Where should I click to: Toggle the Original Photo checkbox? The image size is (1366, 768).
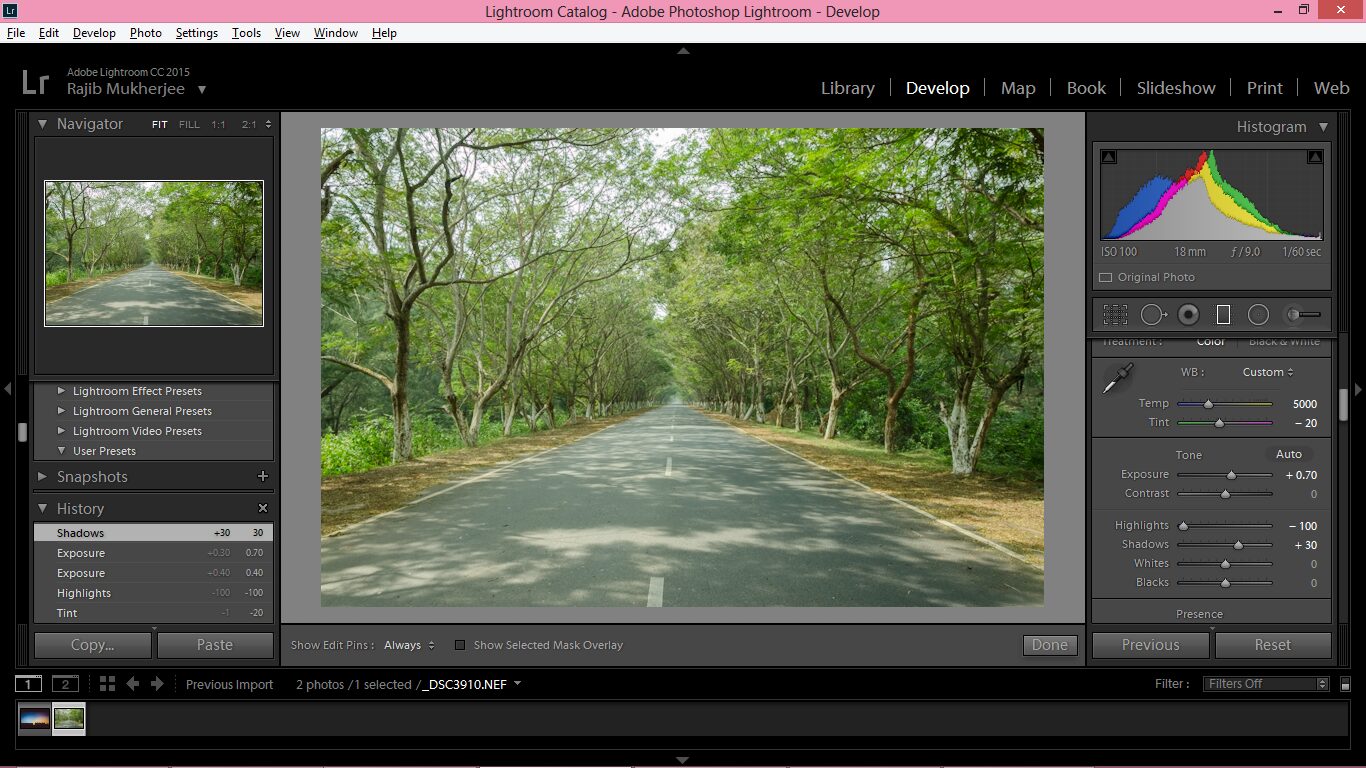pyautogui.click(x=1106, y=278)
